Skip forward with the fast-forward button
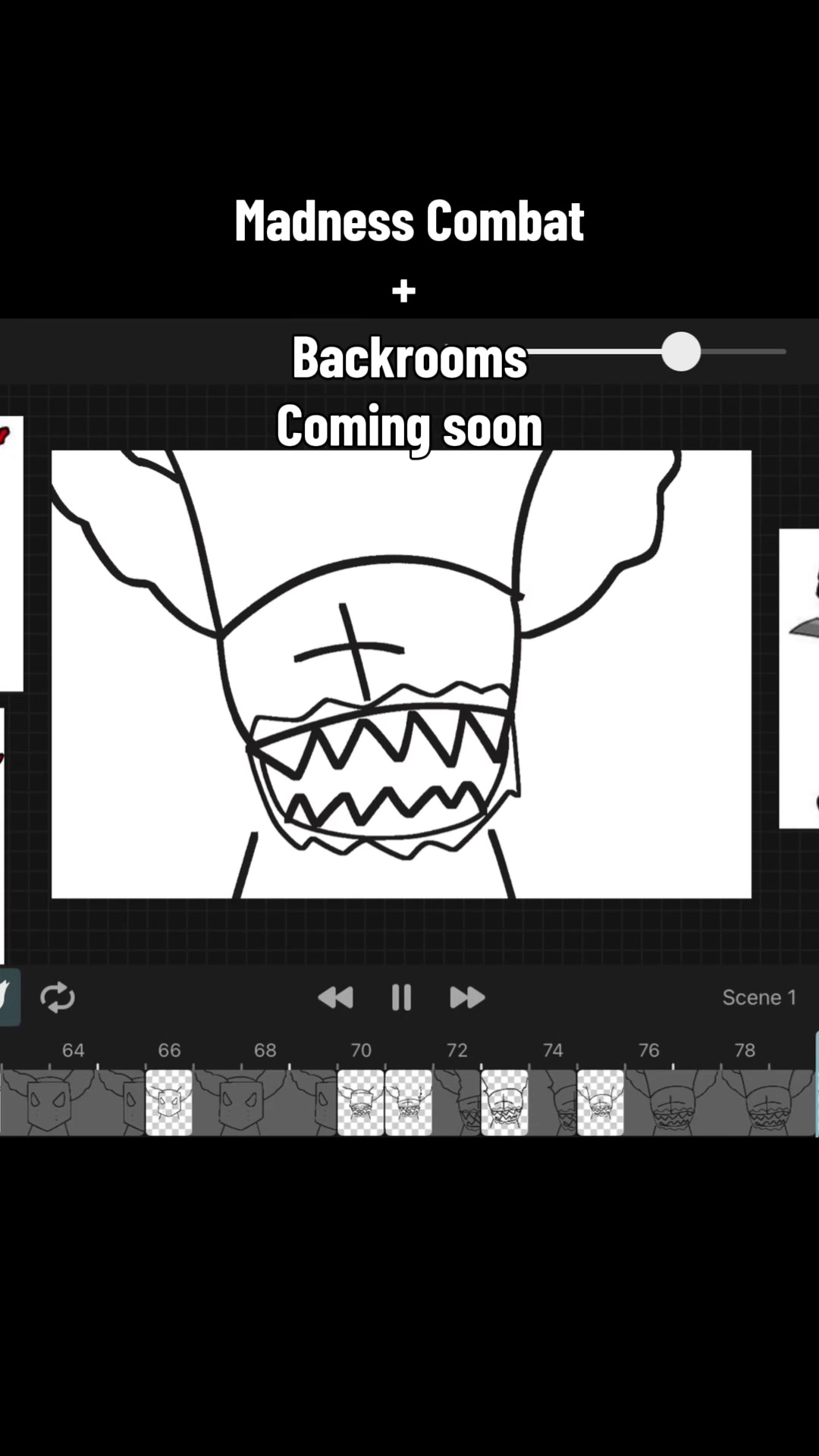 [x=467, y=997]
